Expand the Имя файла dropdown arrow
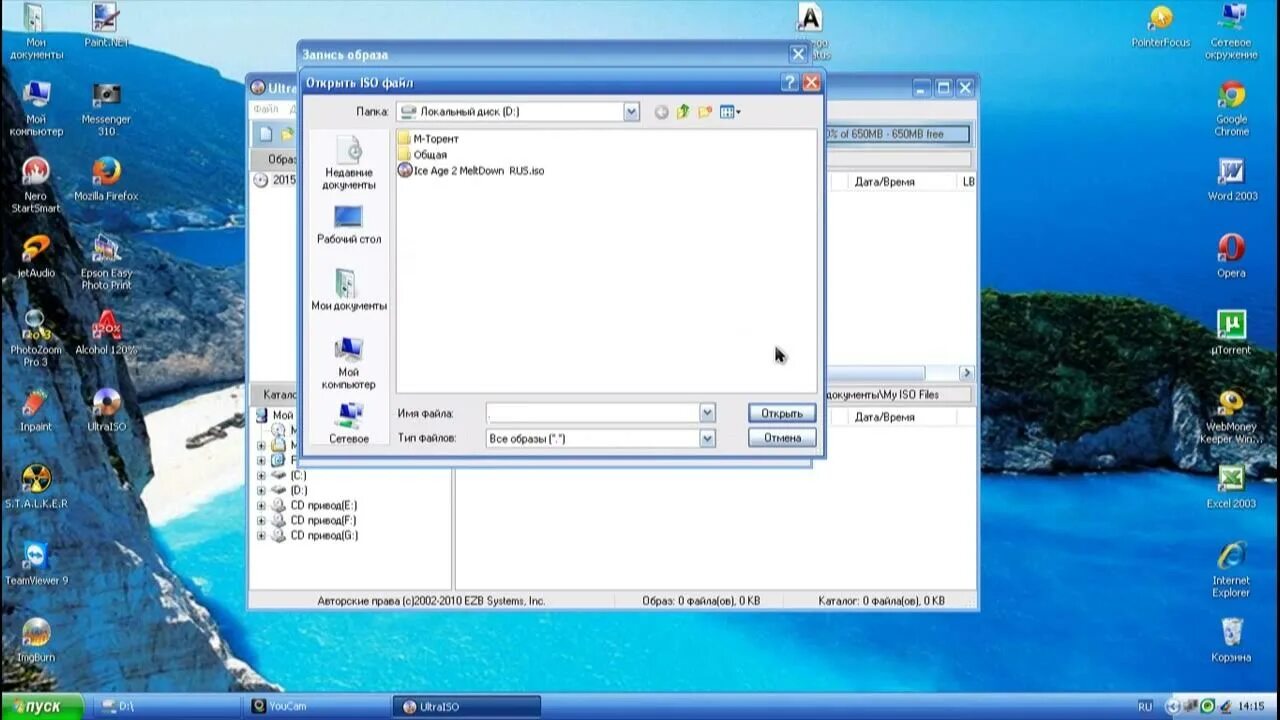Screen dimensions: 1280x720 [707, 413]
